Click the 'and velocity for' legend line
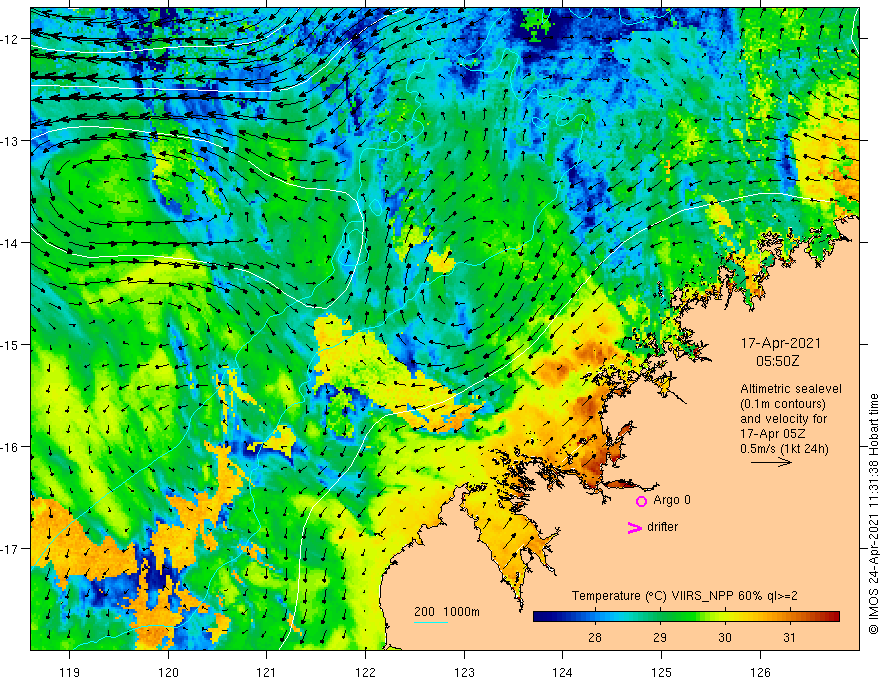Screen dimensions: 880x680 [783, 419]
